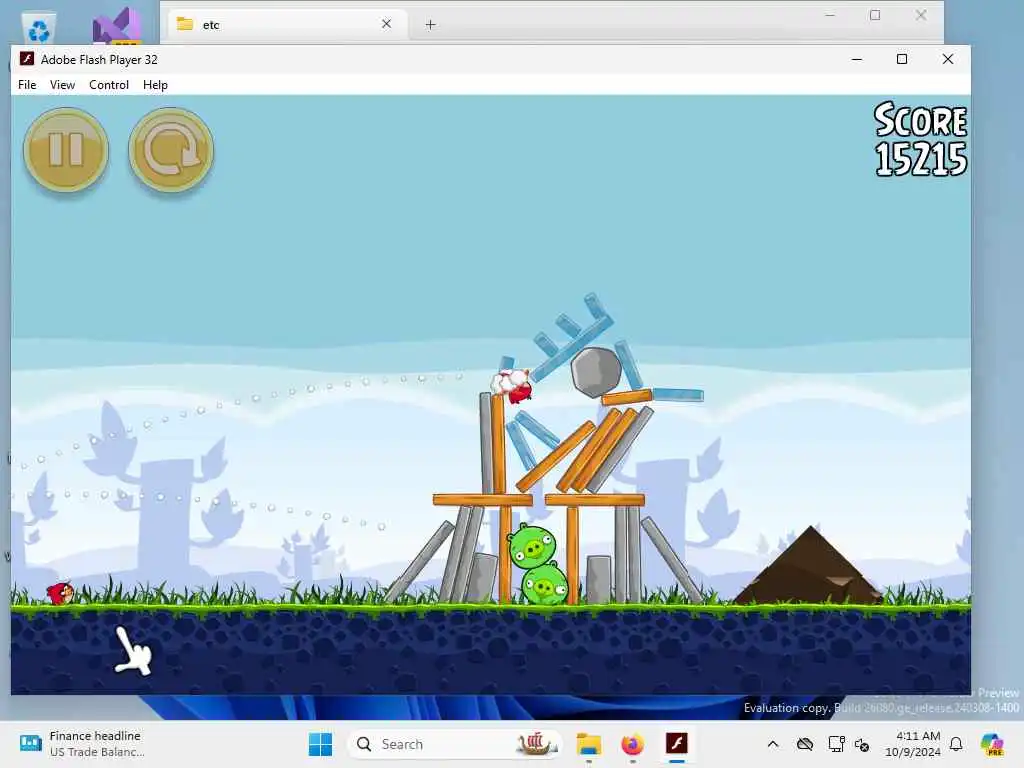Open the Finance headline widget
This screenshot has height=768, width=1024.
click(x=82, y=744)
